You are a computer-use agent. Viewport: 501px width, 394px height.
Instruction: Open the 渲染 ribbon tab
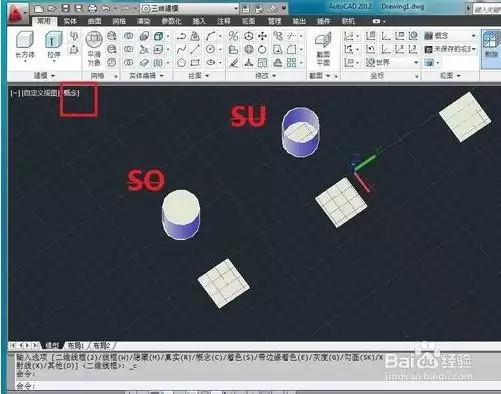144,21
